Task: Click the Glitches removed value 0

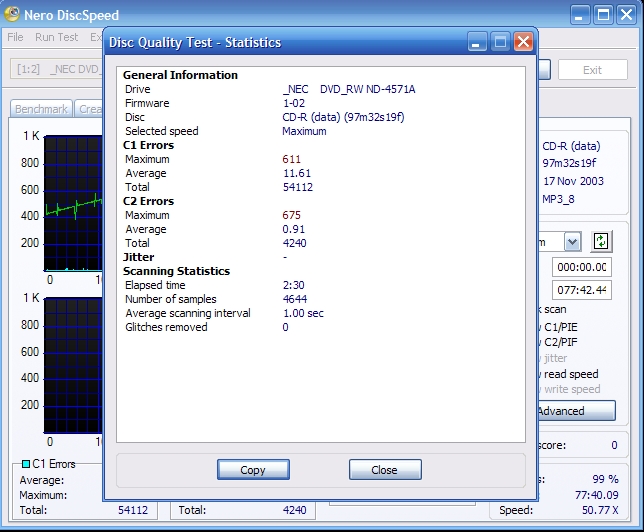Action: pos(285,327)
